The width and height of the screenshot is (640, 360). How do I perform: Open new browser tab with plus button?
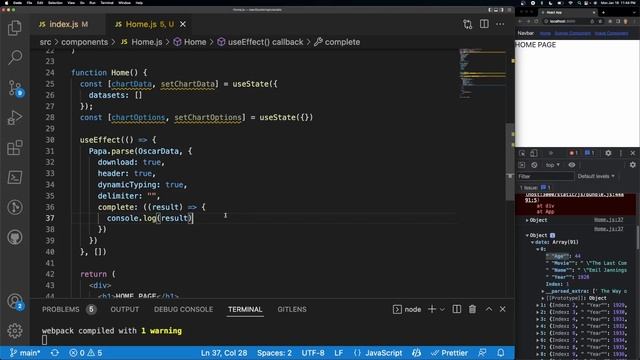(603, 13)
